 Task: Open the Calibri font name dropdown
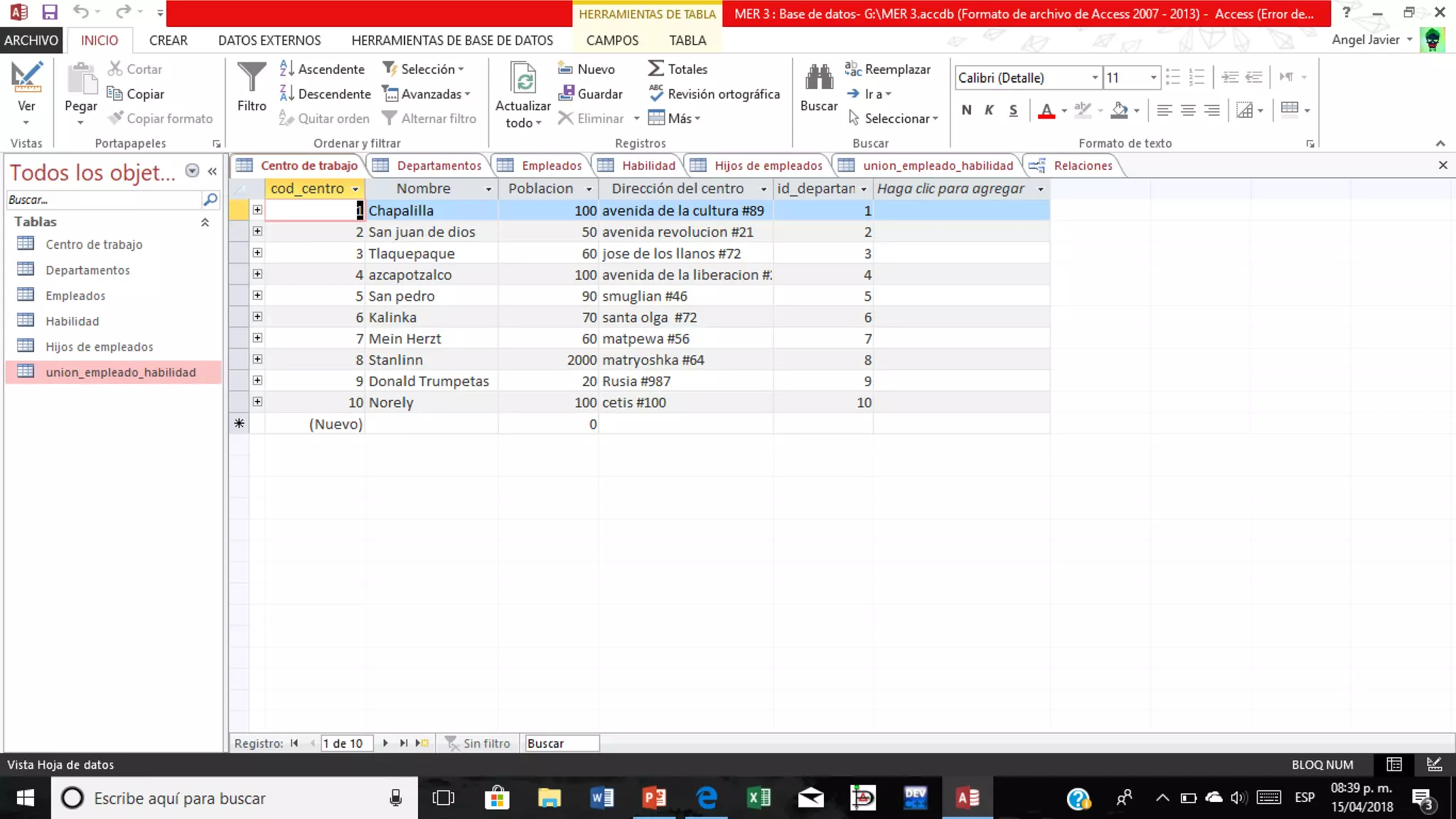click(1094, 77)
